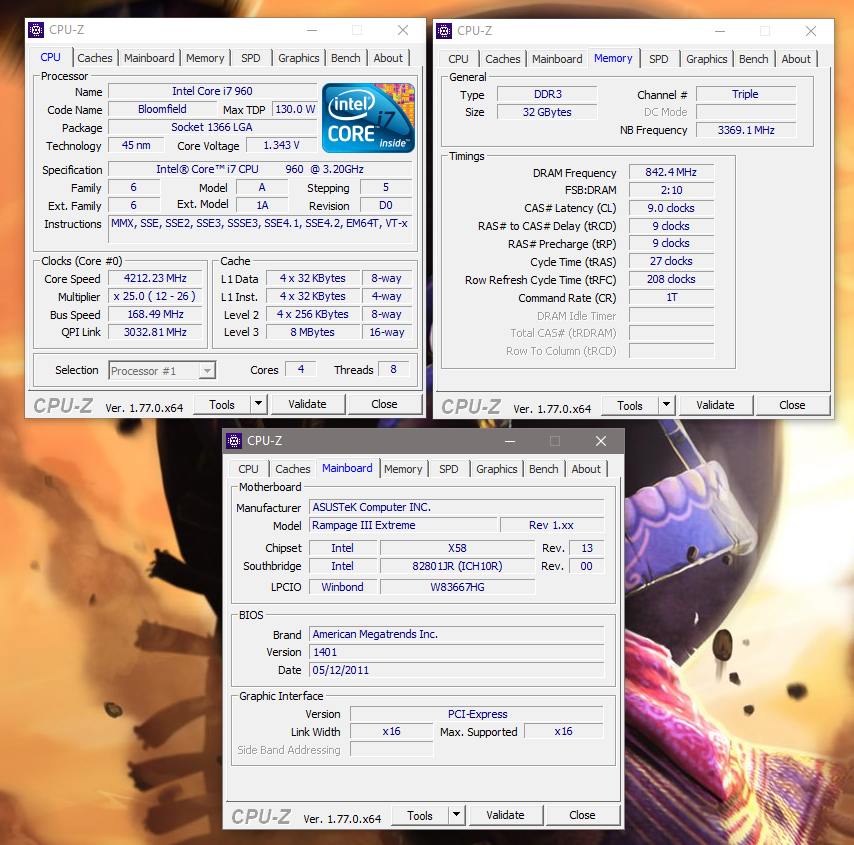
Task: Click the Instructions field listing MMX, SSE
Action: coord(260,230)
